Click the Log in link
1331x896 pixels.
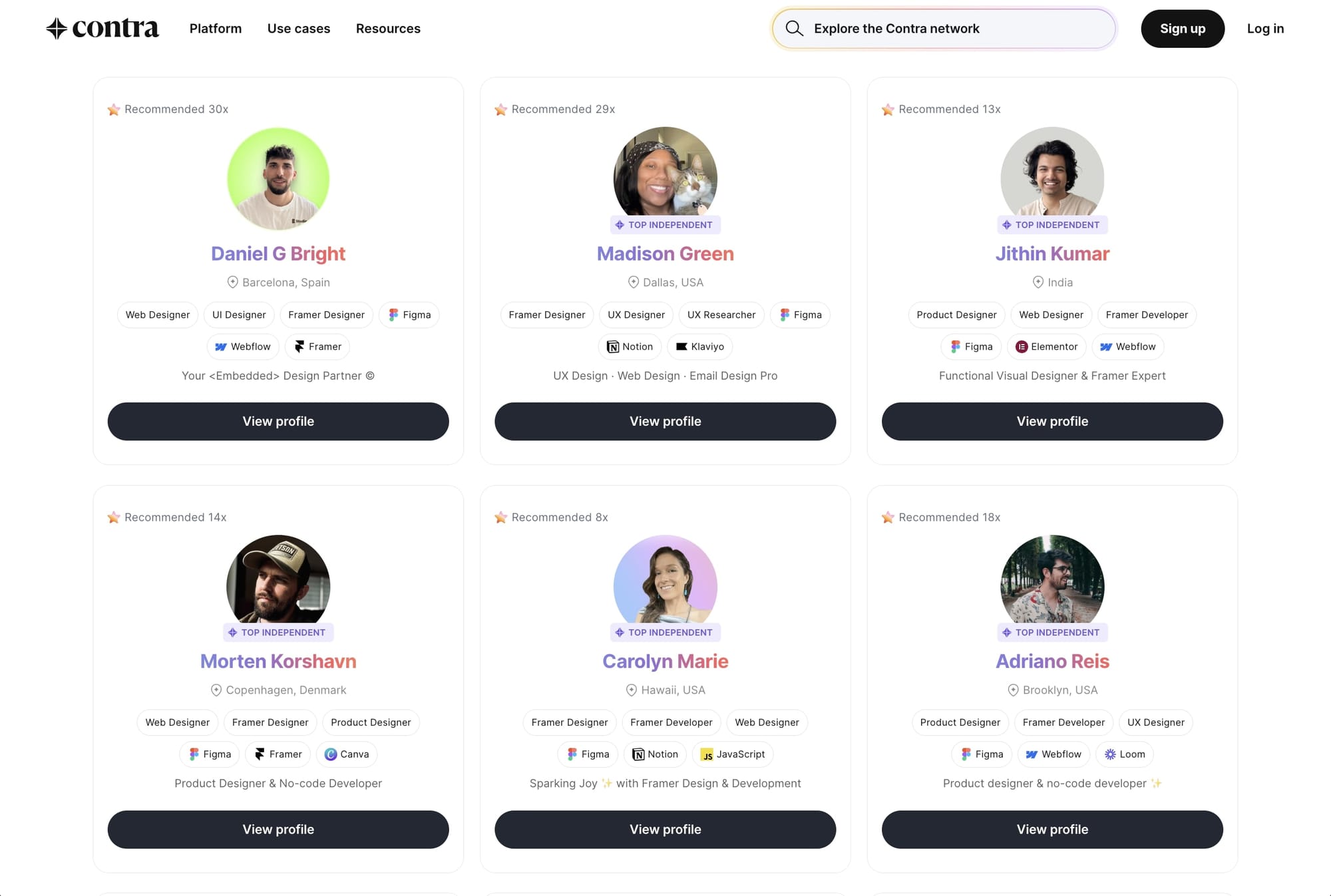pyautogui.click(x=1265, y=28)
